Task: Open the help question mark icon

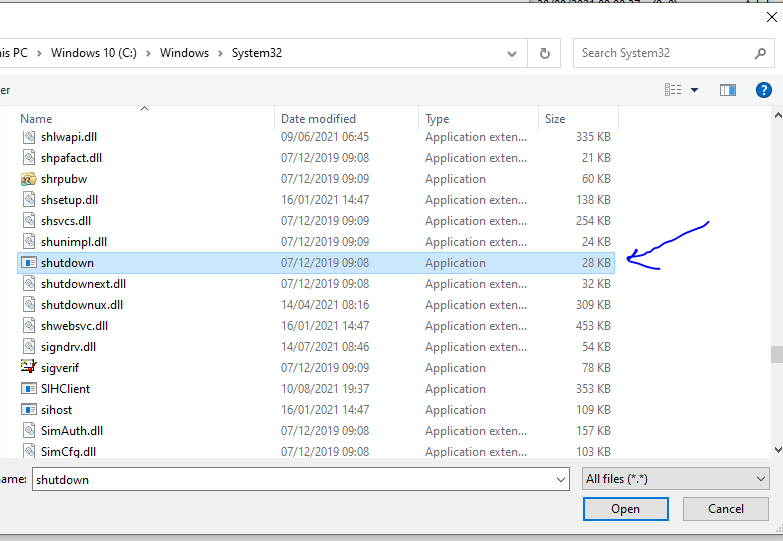Action: click(x=764, y=90)
